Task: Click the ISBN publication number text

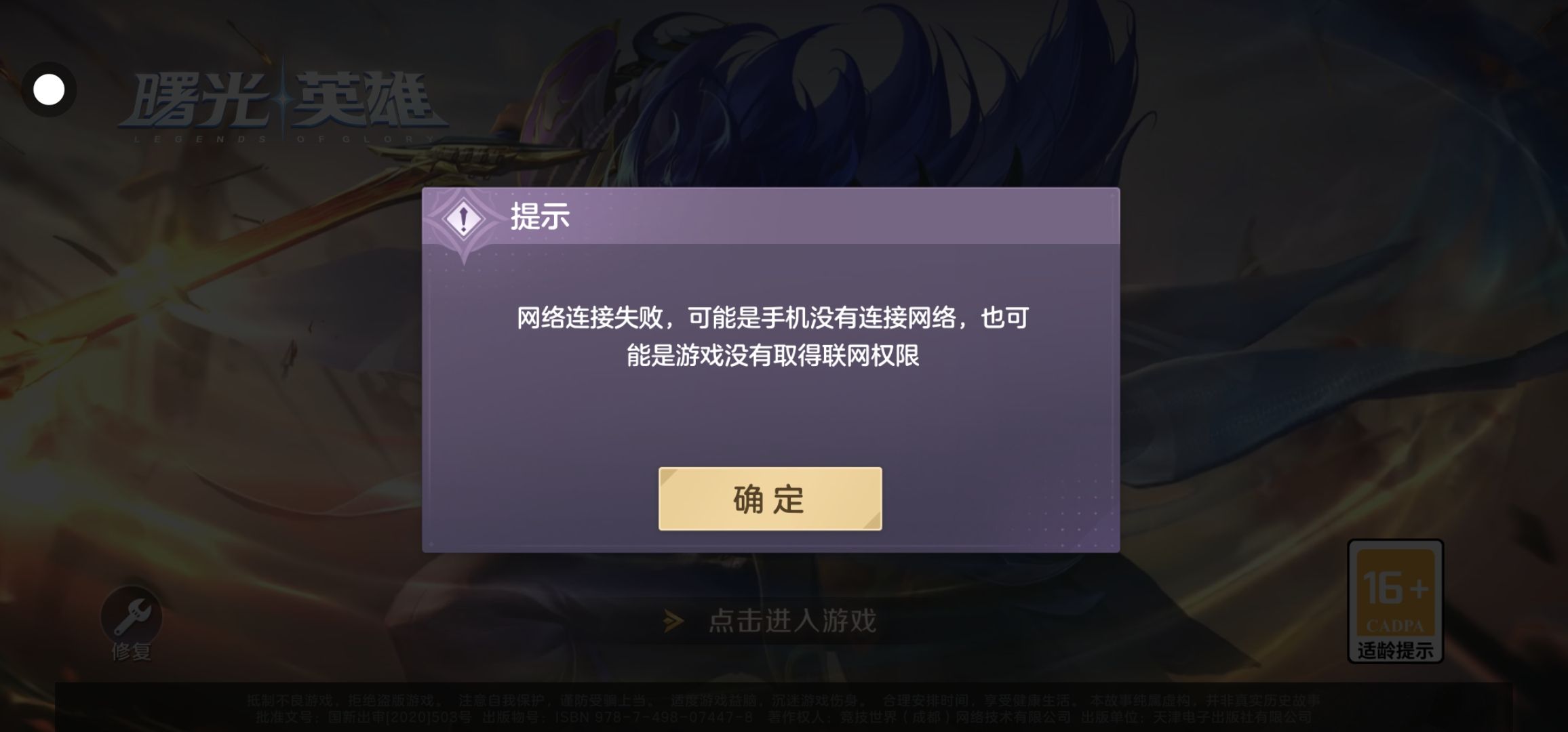Action: pyautogui.click(x=654, y=717)
